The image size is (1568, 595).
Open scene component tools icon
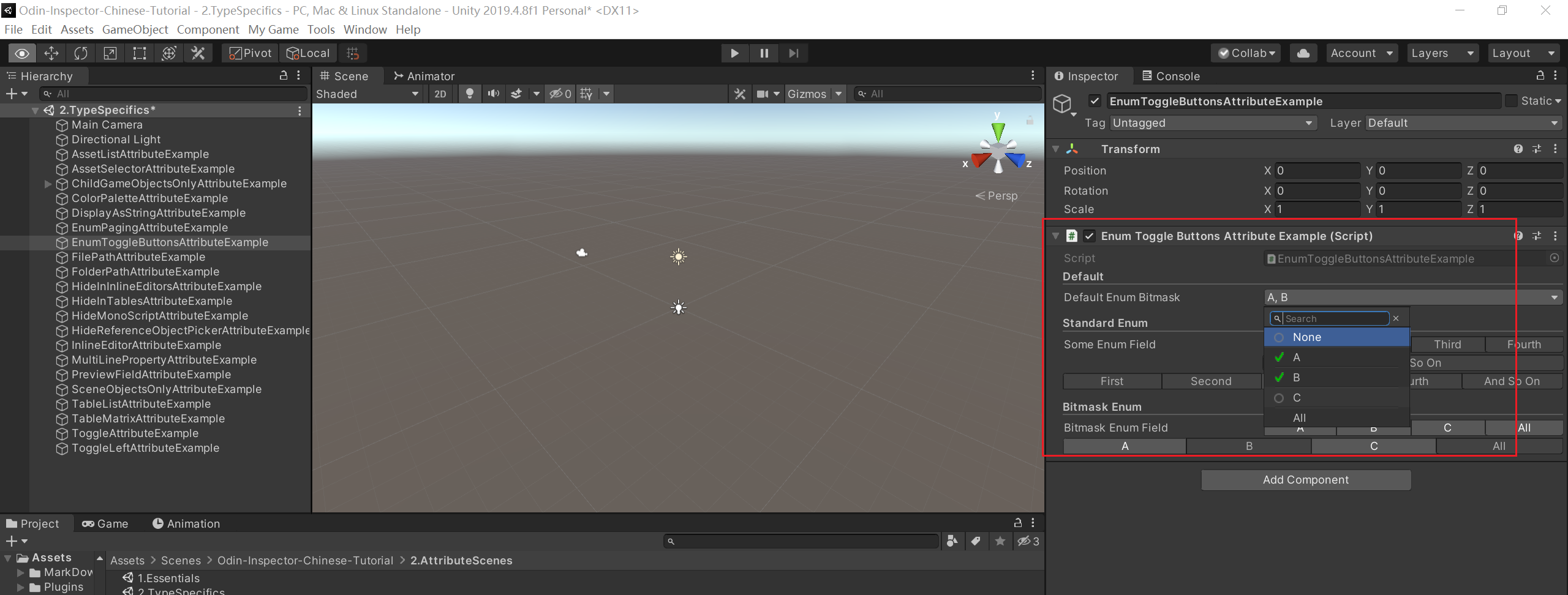(740, 94)
